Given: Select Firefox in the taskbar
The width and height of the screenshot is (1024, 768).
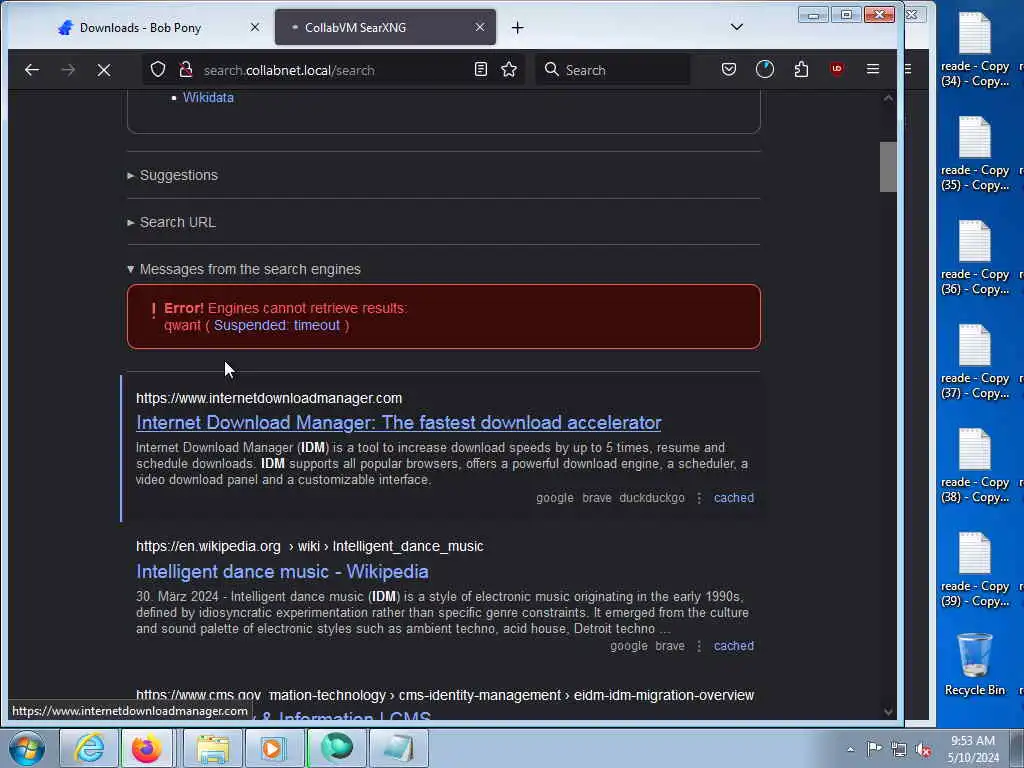Looking at the screenshot, I should pos(146,748).
